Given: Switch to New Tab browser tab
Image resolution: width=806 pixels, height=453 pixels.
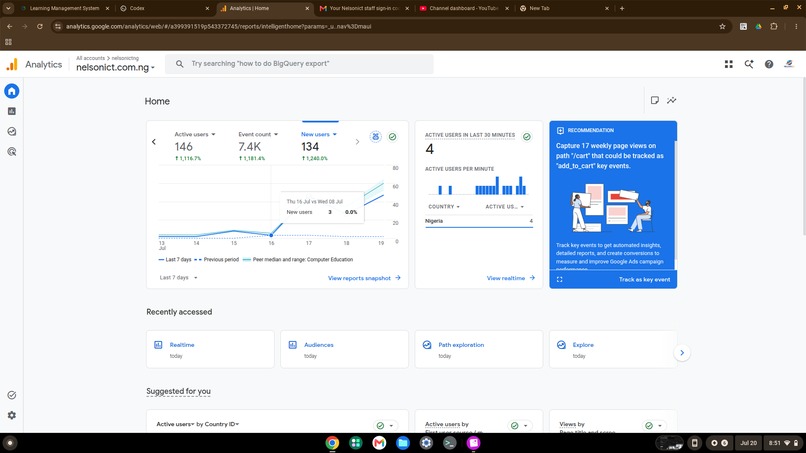Looking at the screenshot, I should (563, 8).
